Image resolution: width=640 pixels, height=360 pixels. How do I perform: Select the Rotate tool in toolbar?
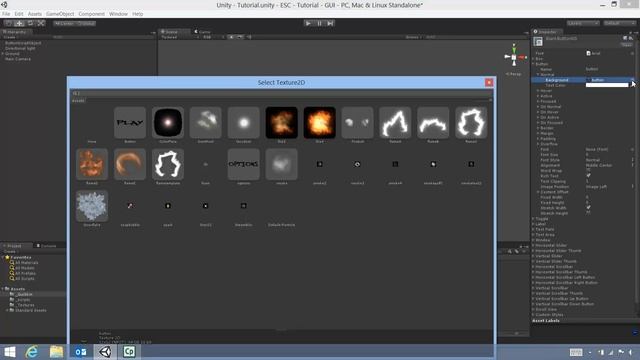tap(30, 23)
